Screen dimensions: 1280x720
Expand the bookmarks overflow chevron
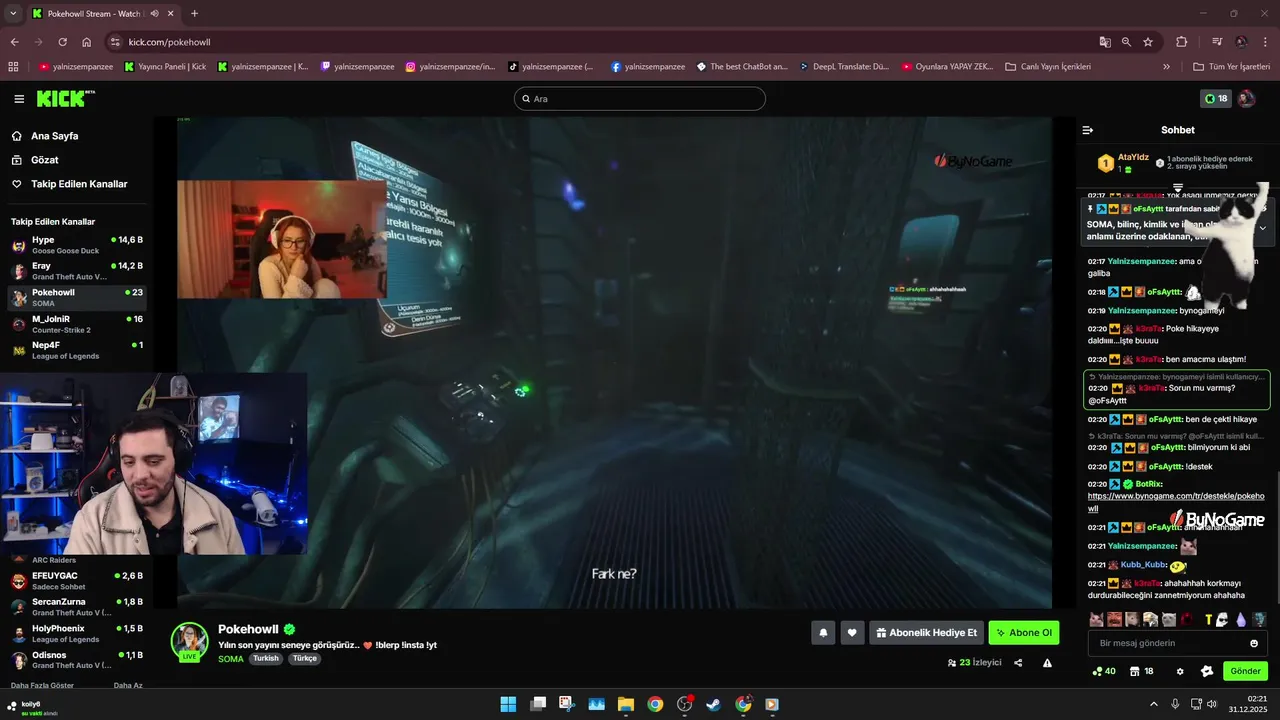point(1166,67)
